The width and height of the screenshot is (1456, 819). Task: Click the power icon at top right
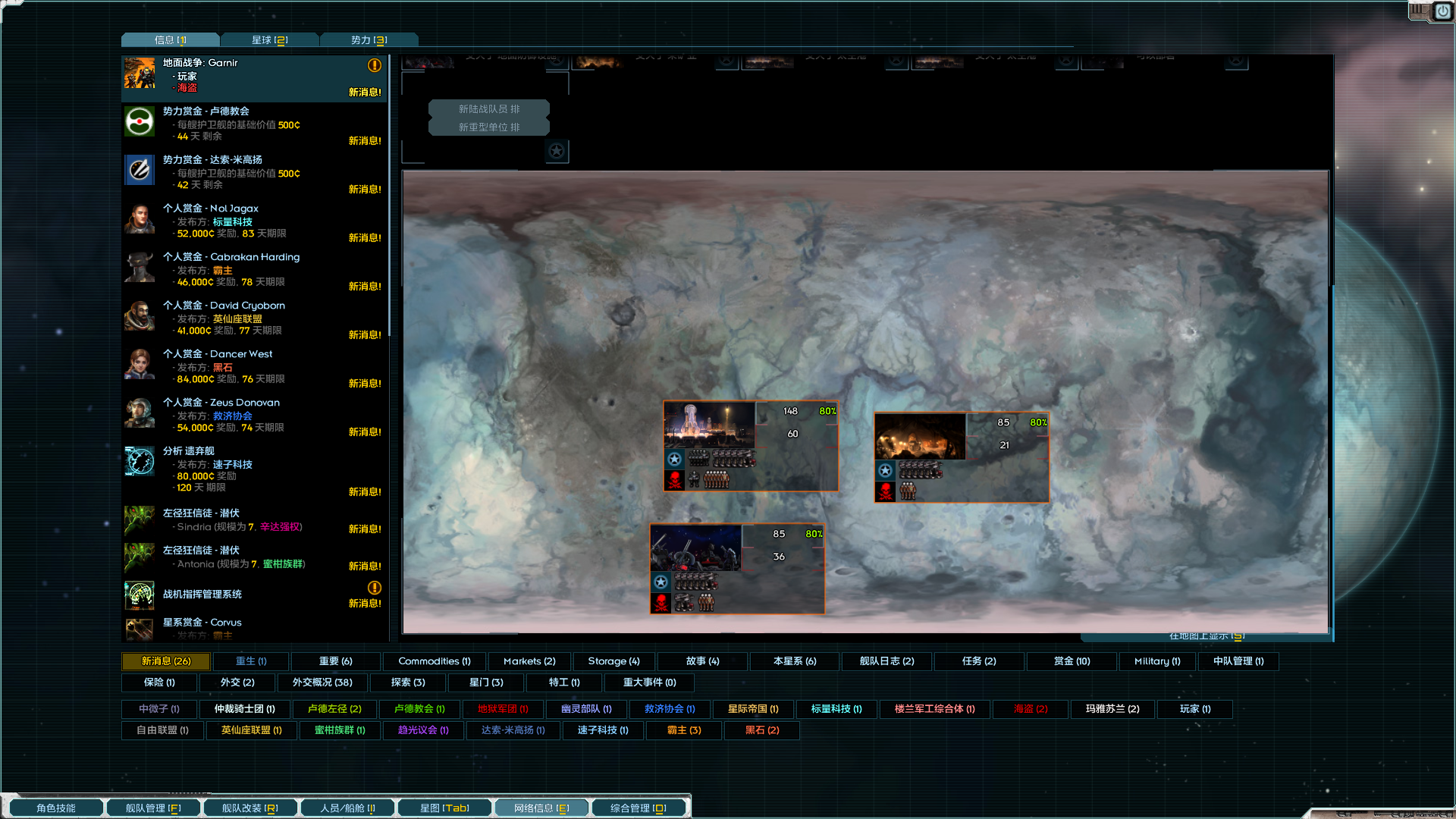click(x=1442, y=11)
